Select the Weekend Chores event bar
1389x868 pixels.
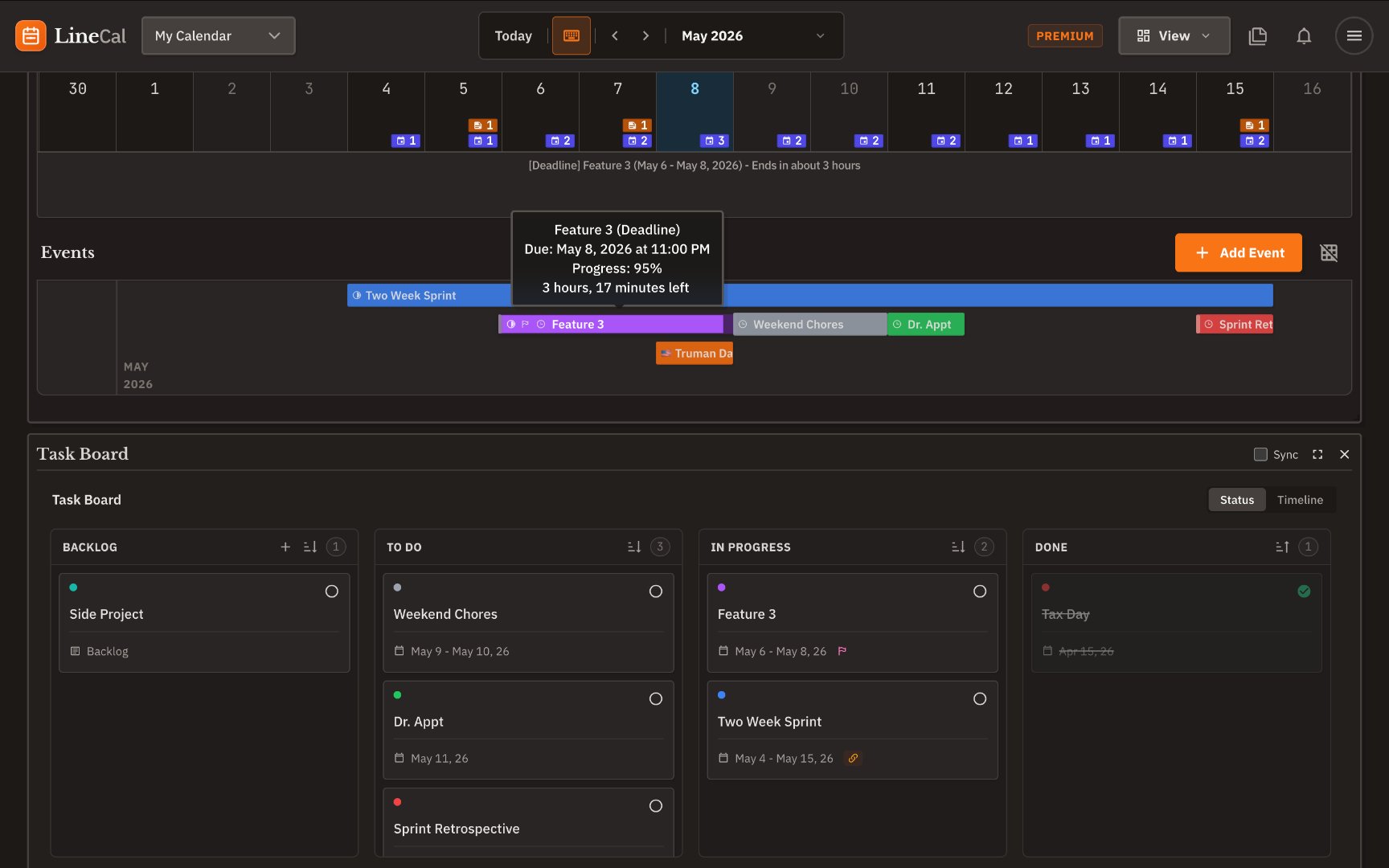809,324
